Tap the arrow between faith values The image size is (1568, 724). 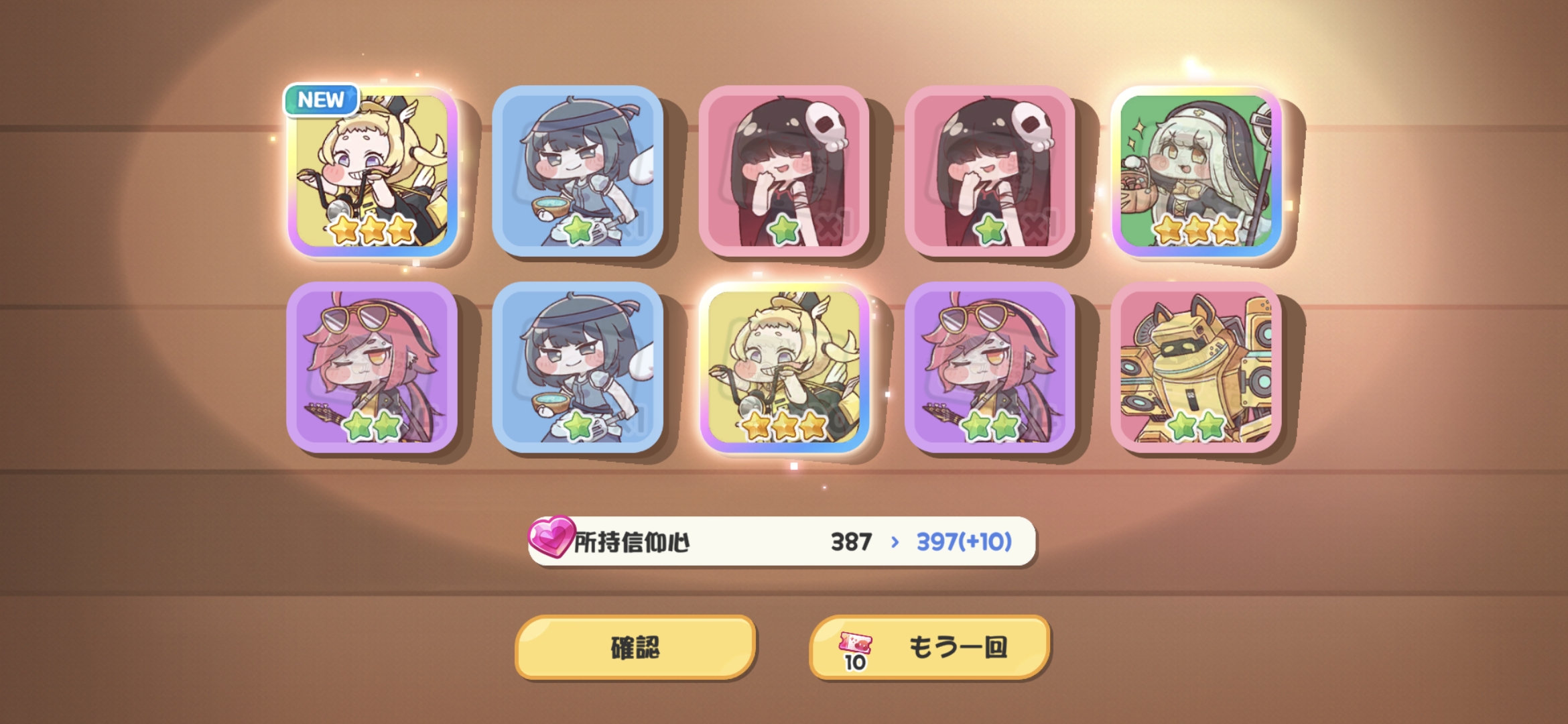pos(895,542)
